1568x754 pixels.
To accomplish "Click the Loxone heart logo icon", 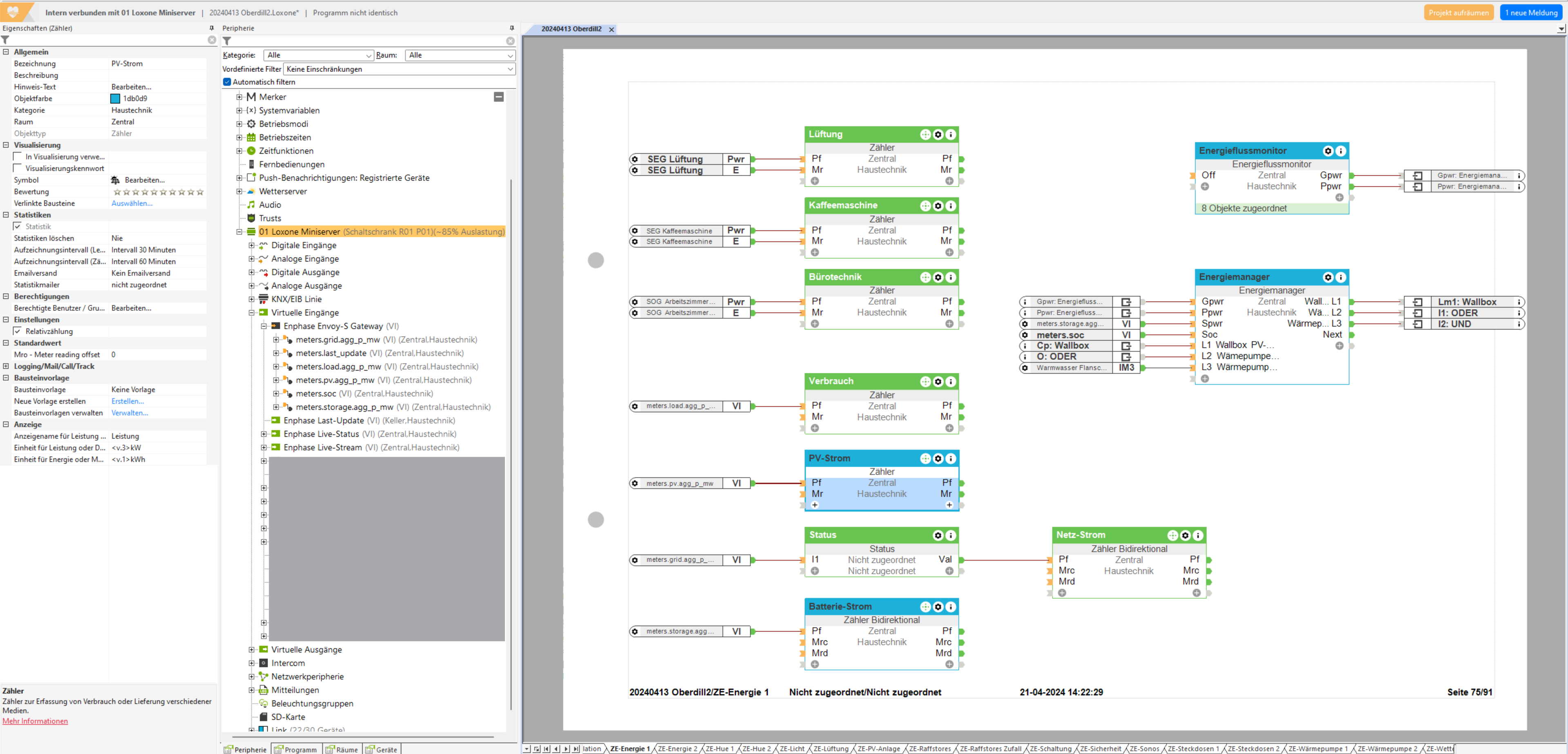I will click(13, 11).
